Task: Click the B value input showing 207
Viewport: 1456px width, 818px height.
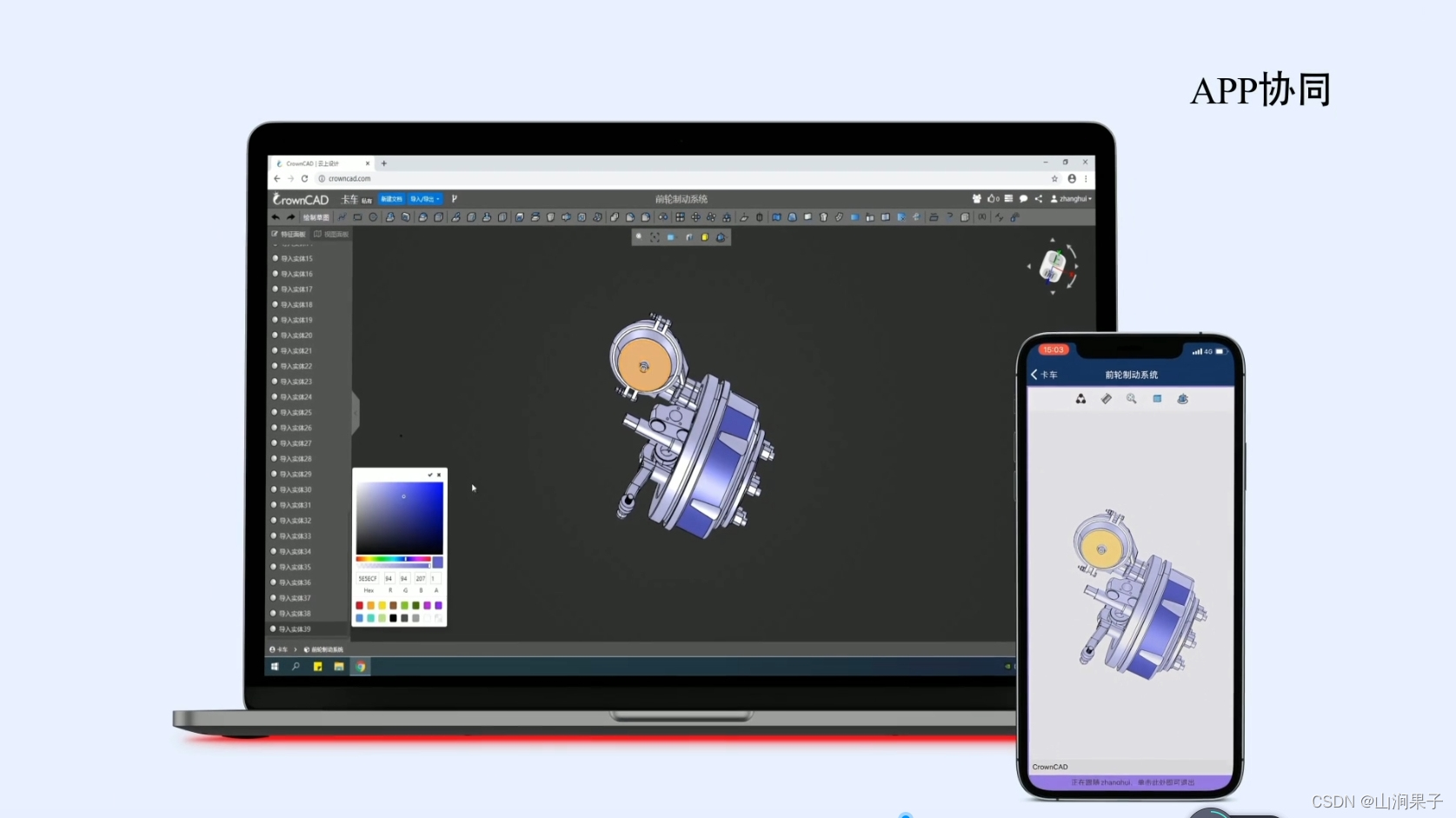Action: [421, 578]
